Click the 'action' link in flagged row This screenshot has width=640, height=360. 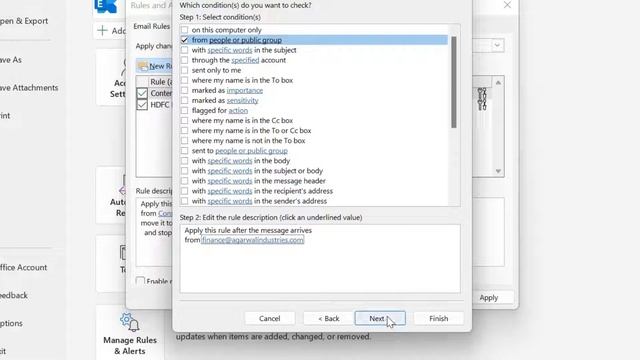(238, 111)
